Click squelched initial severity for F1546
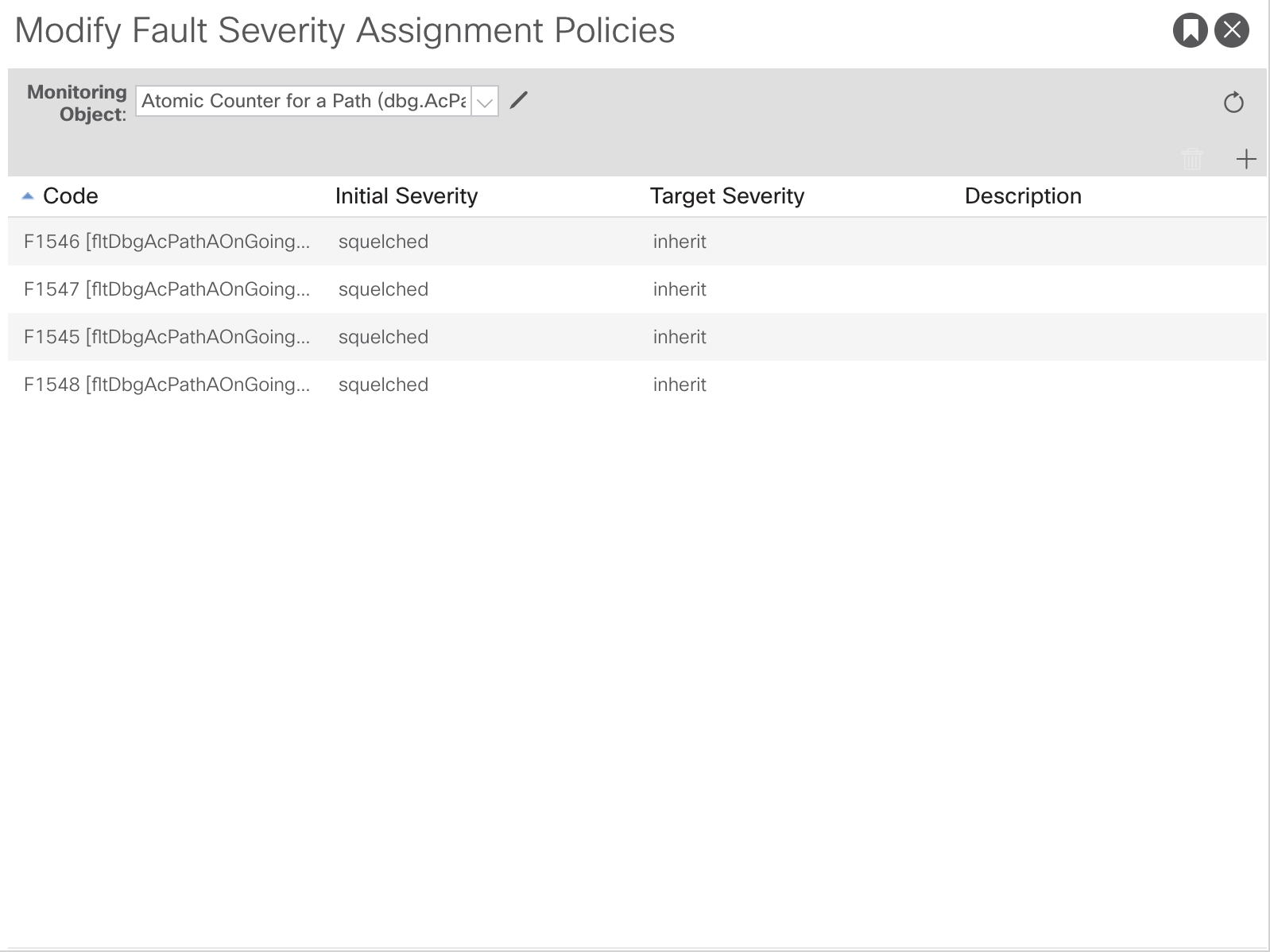 coord(383,242)
